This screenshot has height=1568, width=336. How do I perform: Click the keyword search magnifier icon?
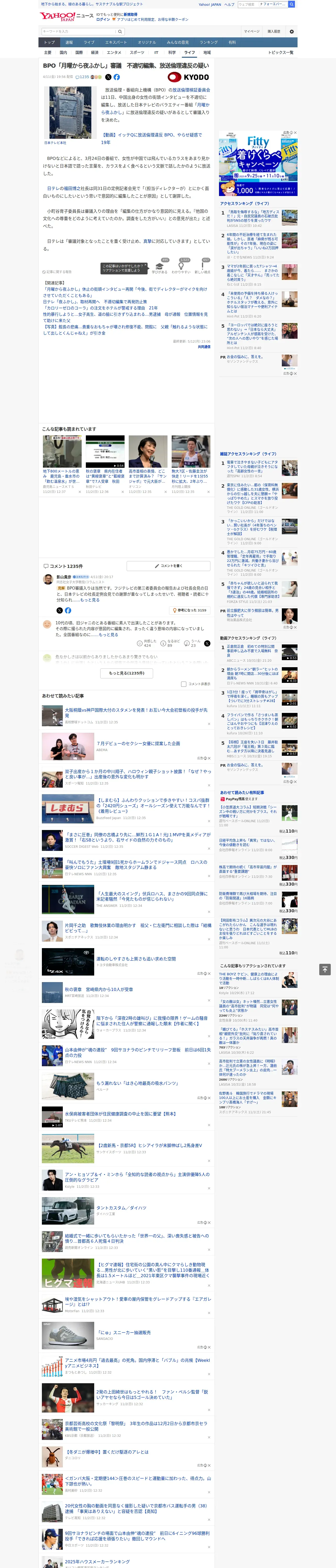coord(120,32)
